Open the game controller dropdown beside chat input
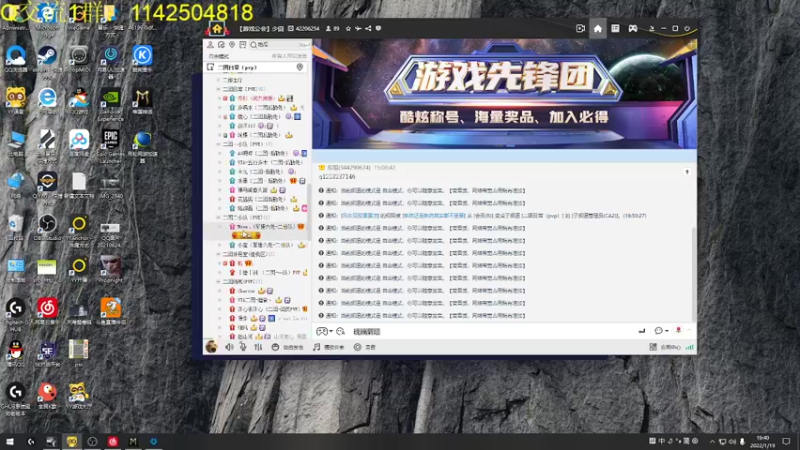The width and height of the screenshot is (800, 450). coord(324,332)
